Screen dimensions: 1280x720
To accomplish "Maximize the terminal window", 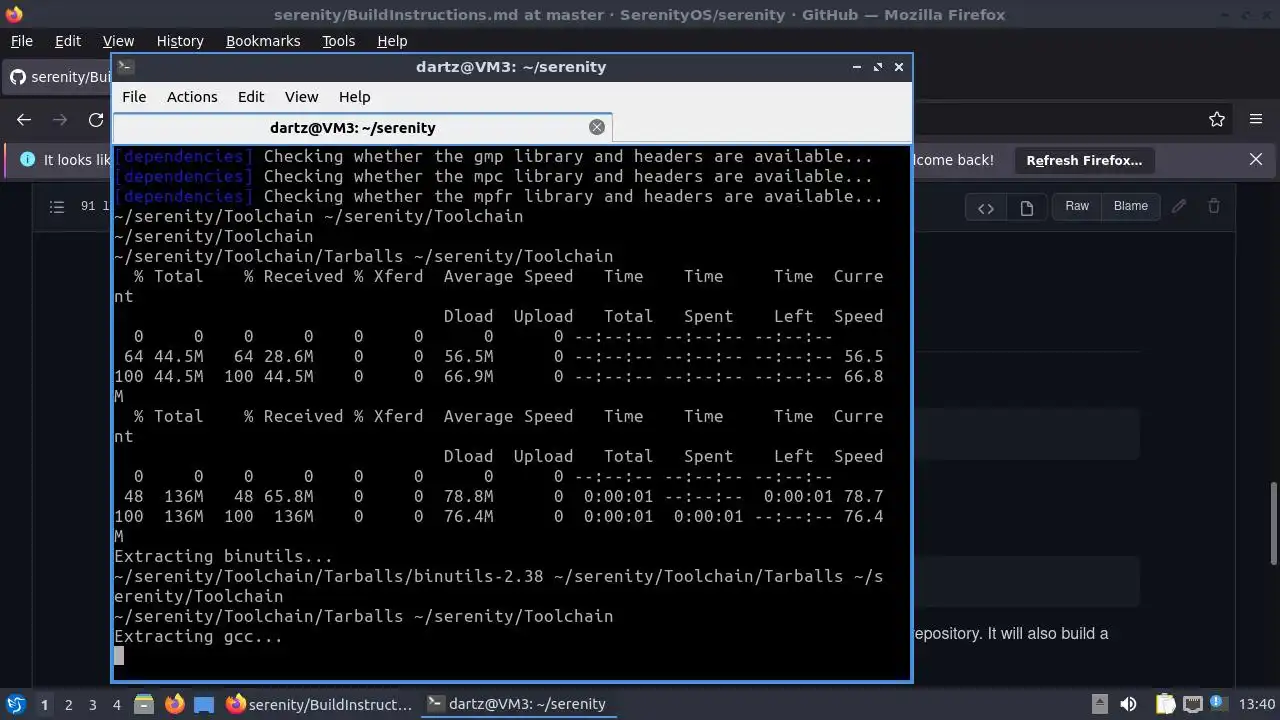I will click(878, 67).
